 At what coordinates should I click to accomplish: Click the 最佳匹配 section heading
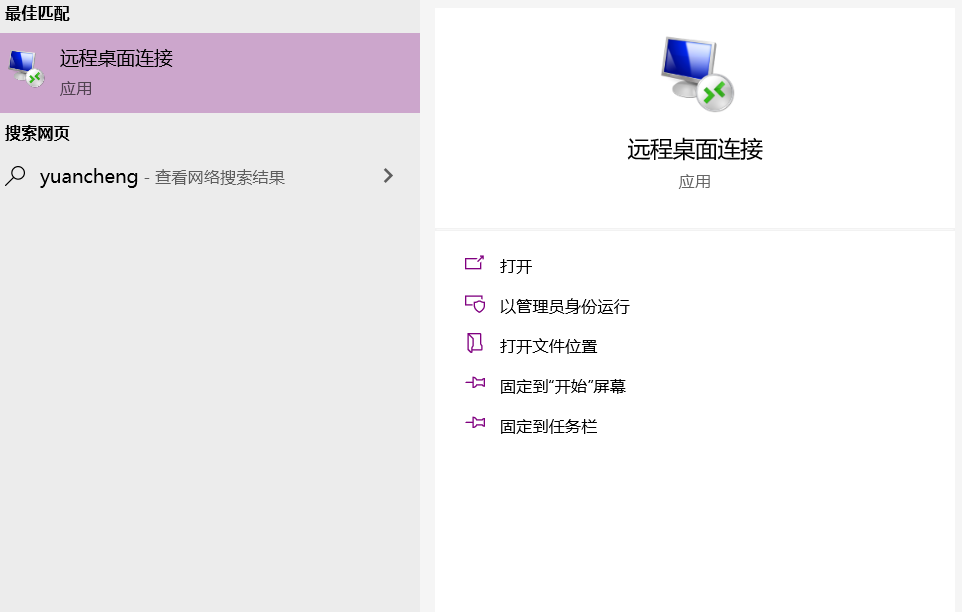[x=37, y=13]
